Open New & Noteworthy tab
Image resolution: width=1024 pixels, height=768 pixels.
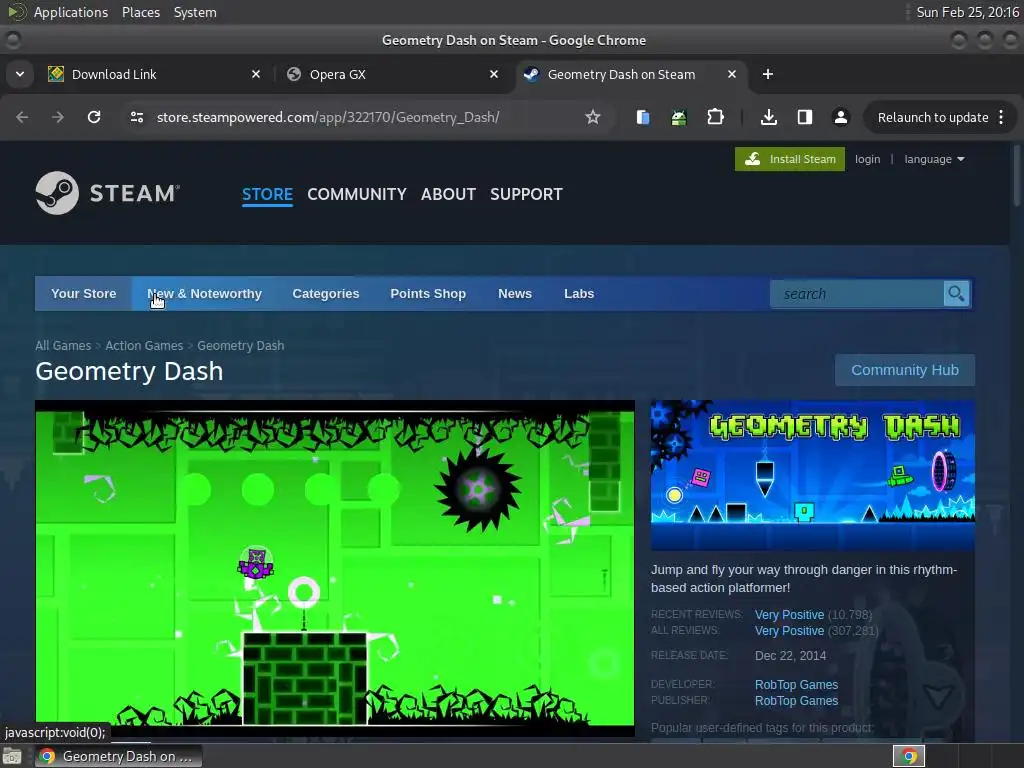204,294
